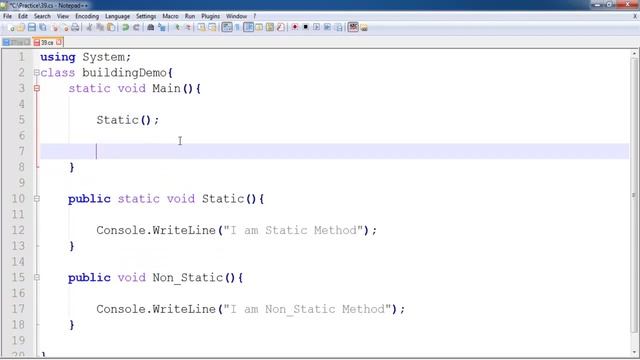This screenshot has width=640, height=360.
Task: Click the Stop Recording square button
Action: point(305,27)
